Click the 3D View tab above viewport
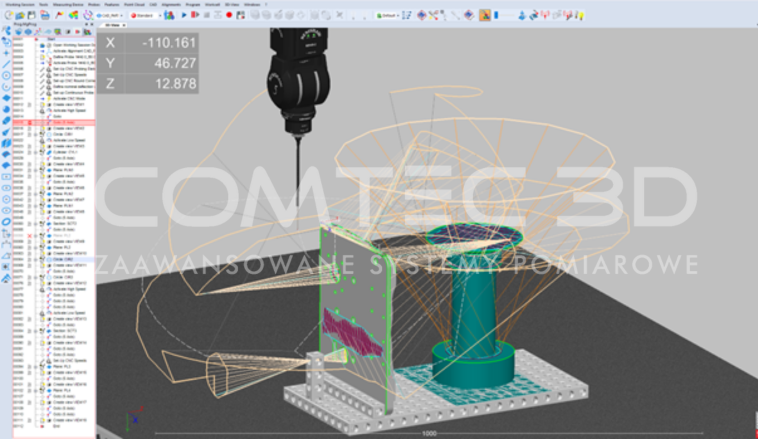Screen dimensions: 758x439 111,26
